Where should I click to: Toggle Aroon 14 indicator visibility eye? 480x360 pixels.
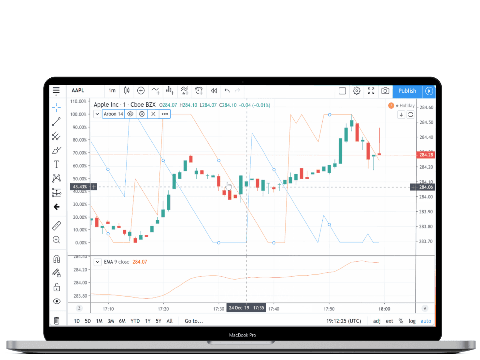tap(130, 114)
